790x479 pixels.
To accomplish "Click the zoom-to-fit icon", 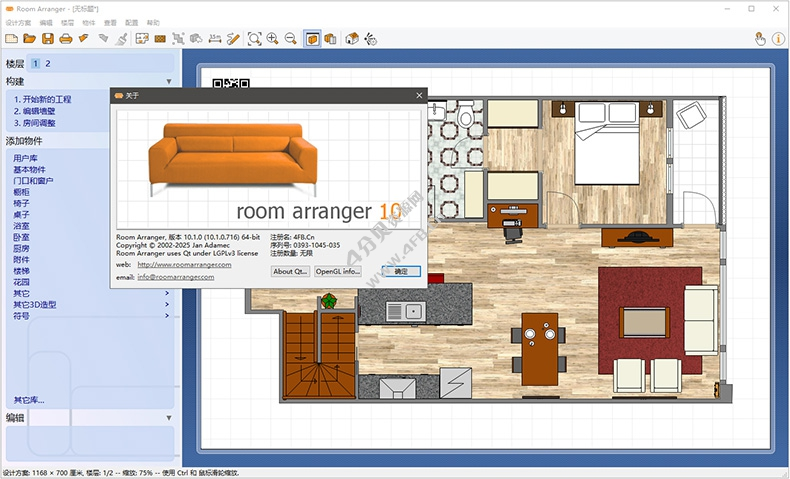I will pyautogui.click(x=255, y=39).
